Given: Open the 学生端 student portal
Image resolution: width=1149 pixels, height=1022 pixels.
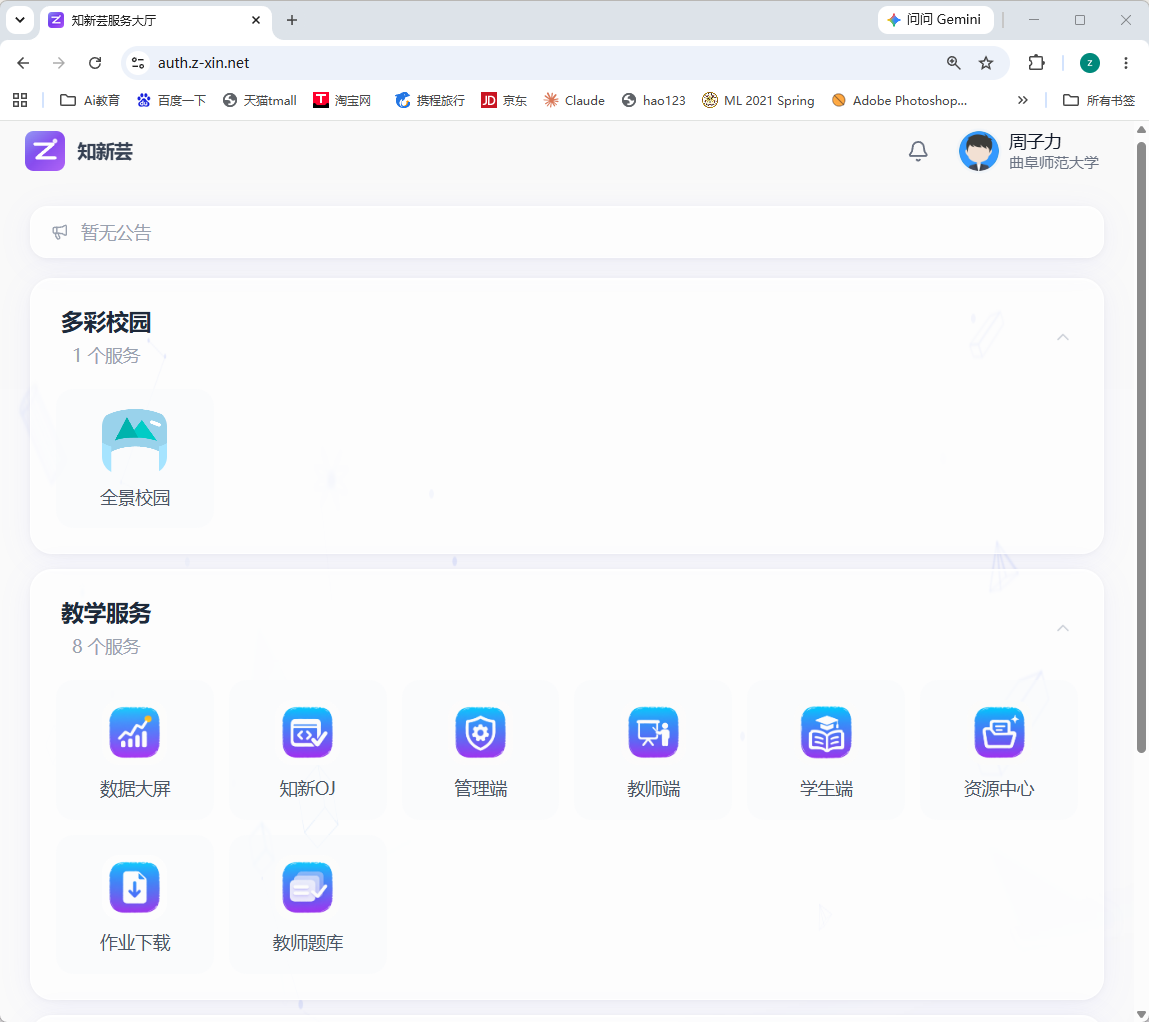Looking at the screenshot, I should 827,749.
